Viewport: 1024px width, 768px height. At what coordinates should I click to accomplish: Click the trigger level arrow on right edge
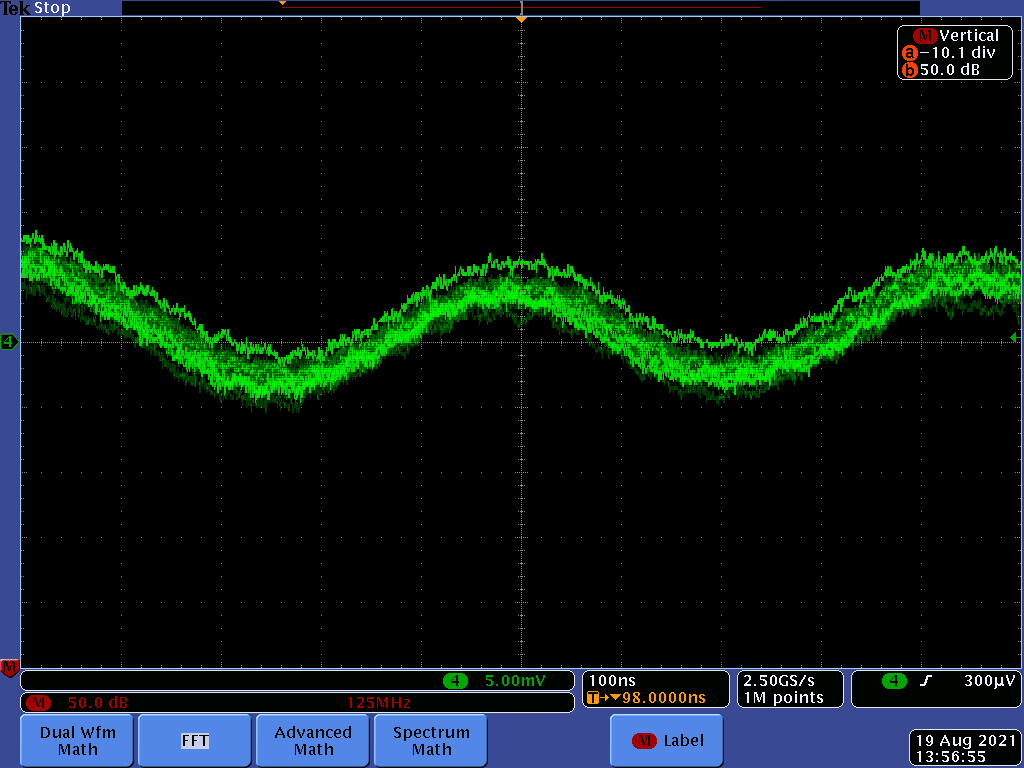coord(1015,338)
